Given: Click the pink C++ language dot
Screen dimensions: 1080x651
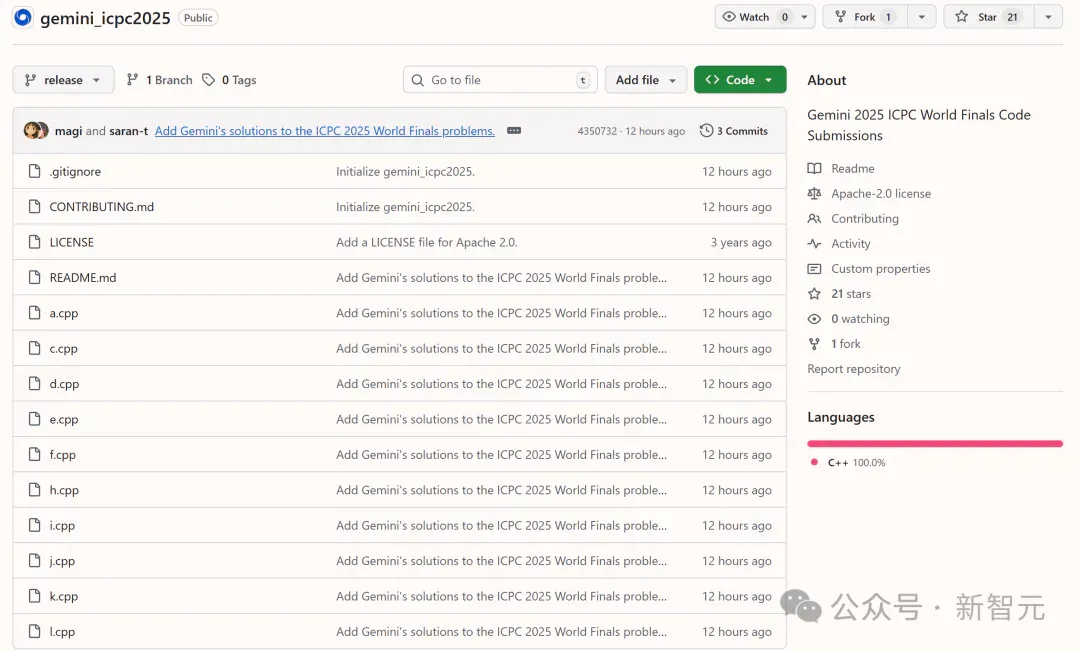Looking at the screenshot, I should 814,462.
